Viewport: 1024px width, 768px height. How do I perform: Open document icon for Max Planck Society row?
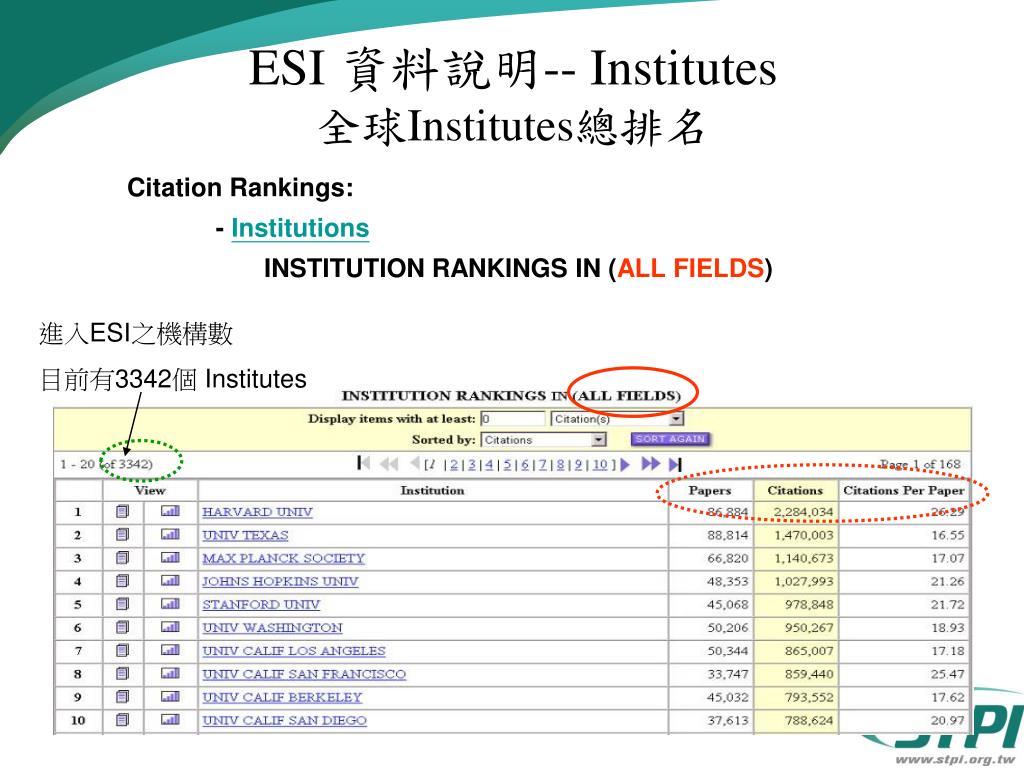pyautogui.click(x=122, y=558)
